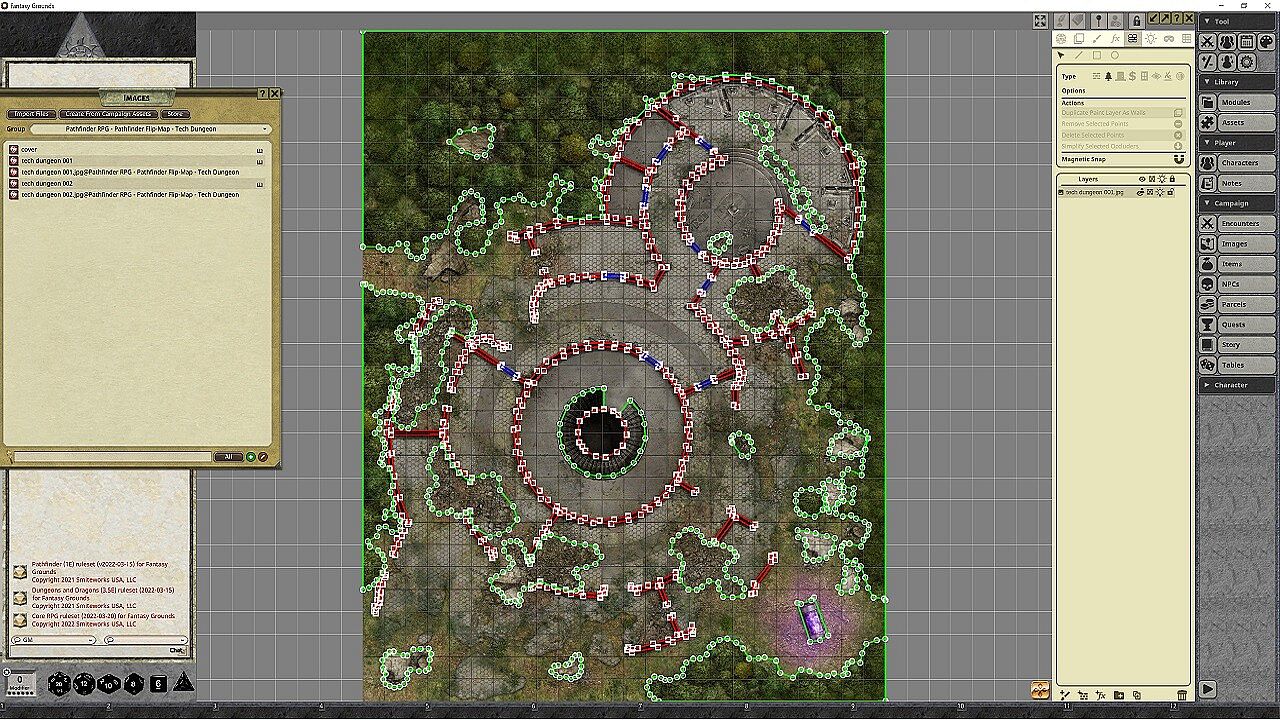Click the fullscreen expand icon above the map

(1040, 20)
